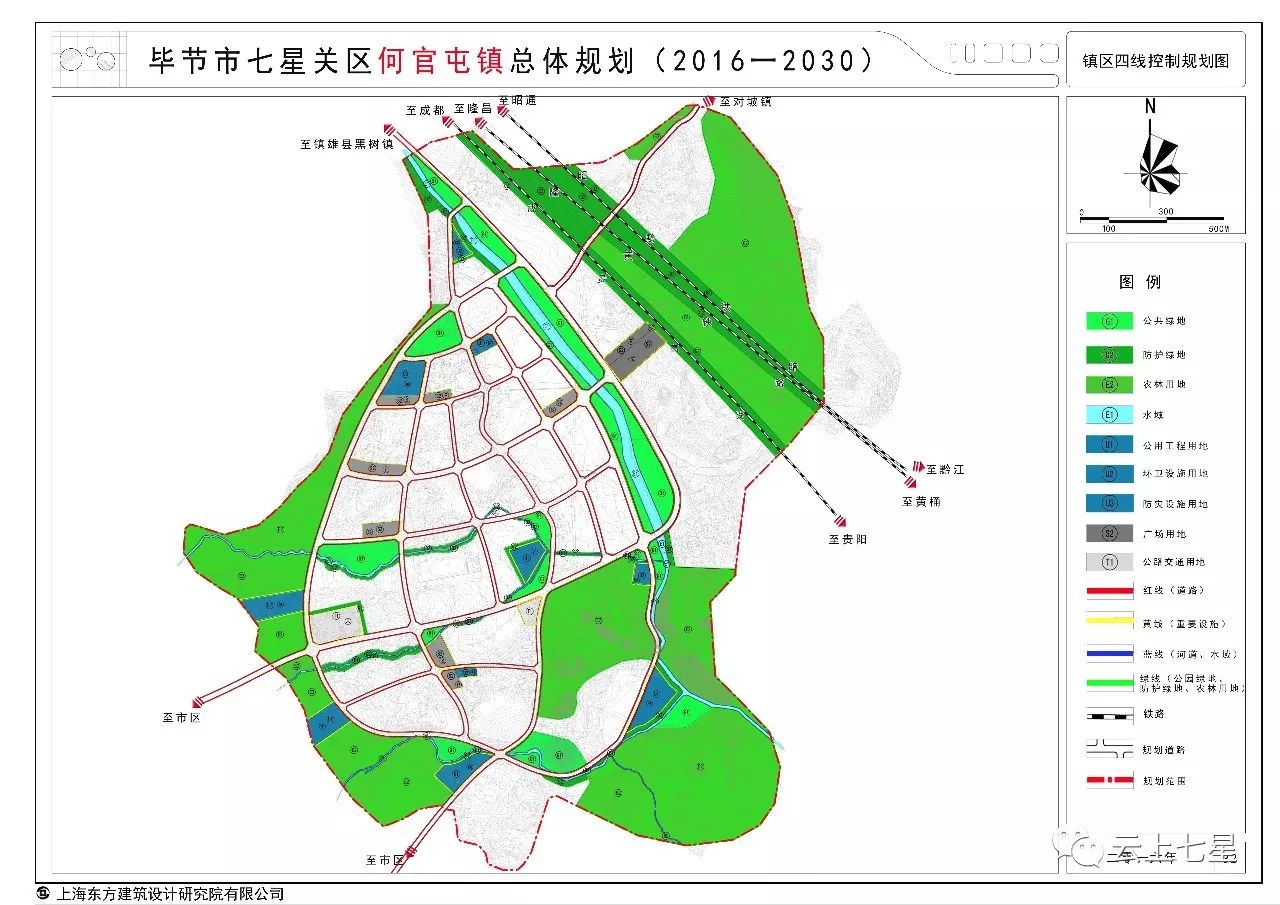This screenshot has width=1280, height=905.
Task: Click the green line legend symbol for 绿线
Action: (x=1109, y=683)
